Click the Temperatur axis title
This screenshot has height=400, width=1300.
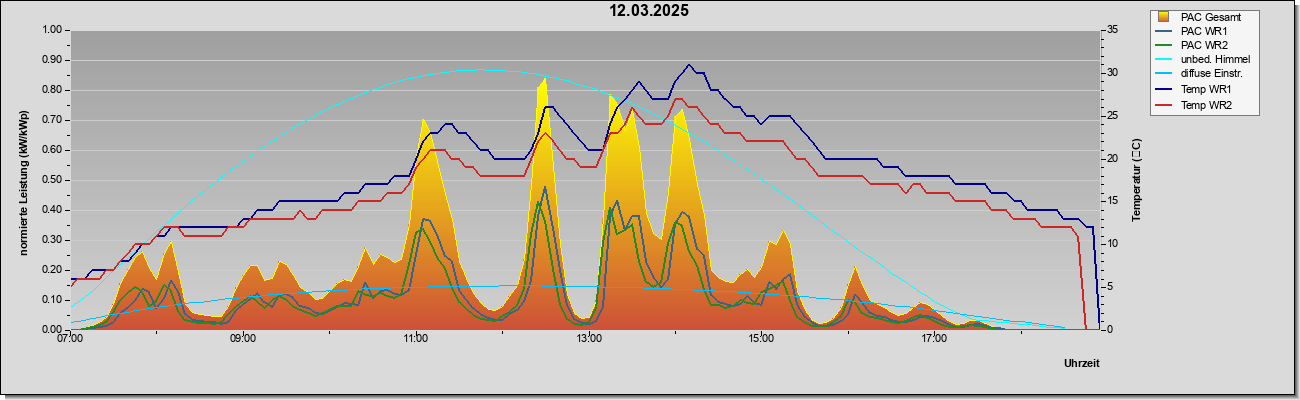click(1136, 180)
